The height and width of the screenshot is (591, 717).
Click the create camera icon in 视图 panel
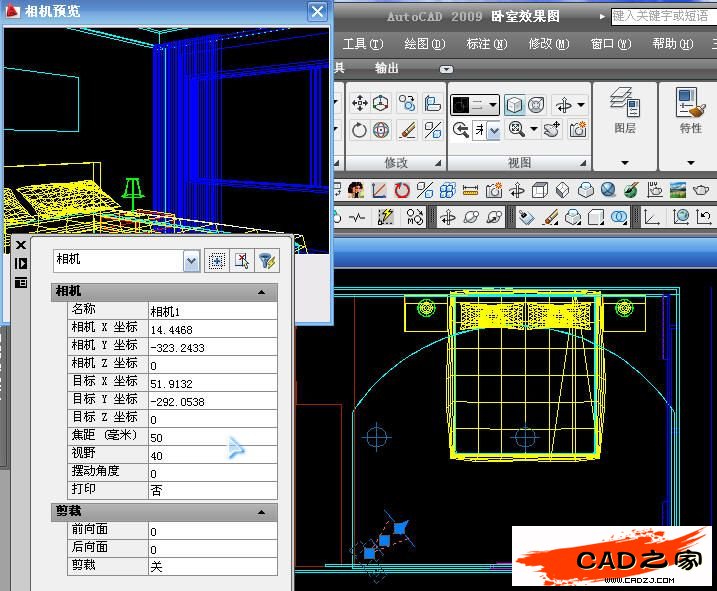pyautogui.click(x=577, y=130)
